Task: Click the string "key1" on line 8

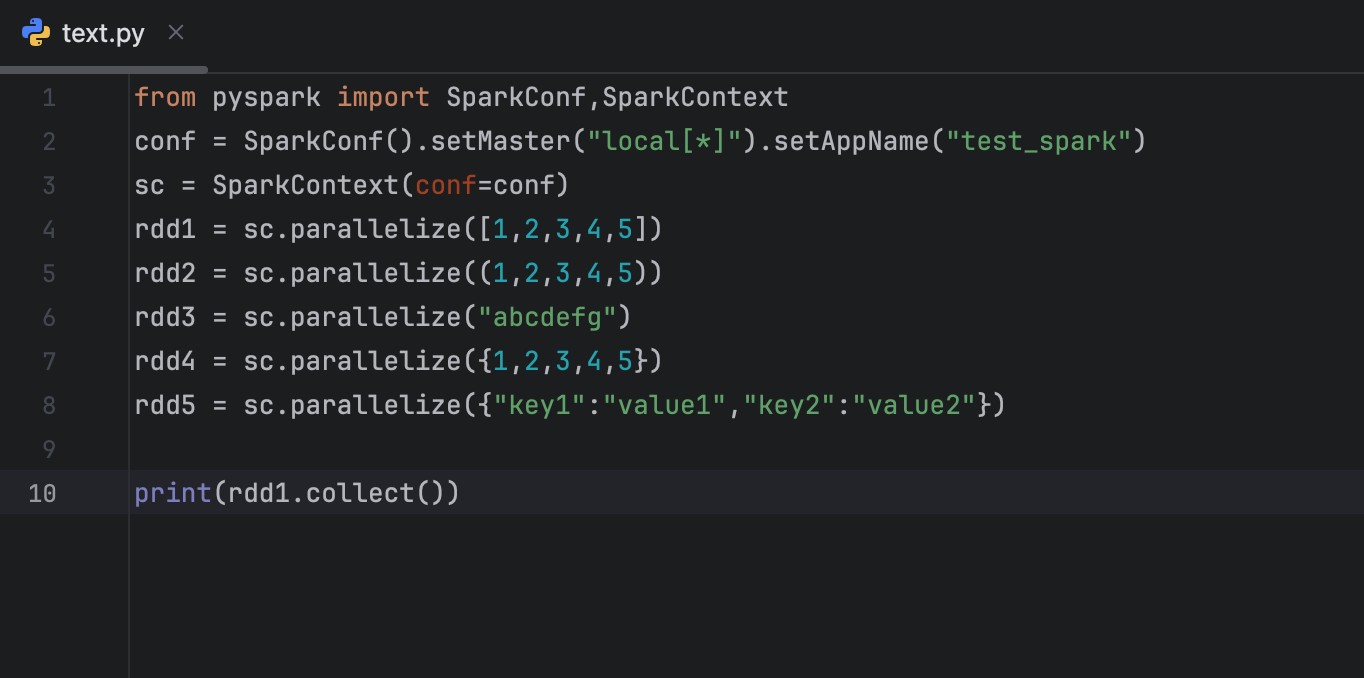Action: pyautogui.click(x=539, y=405)
